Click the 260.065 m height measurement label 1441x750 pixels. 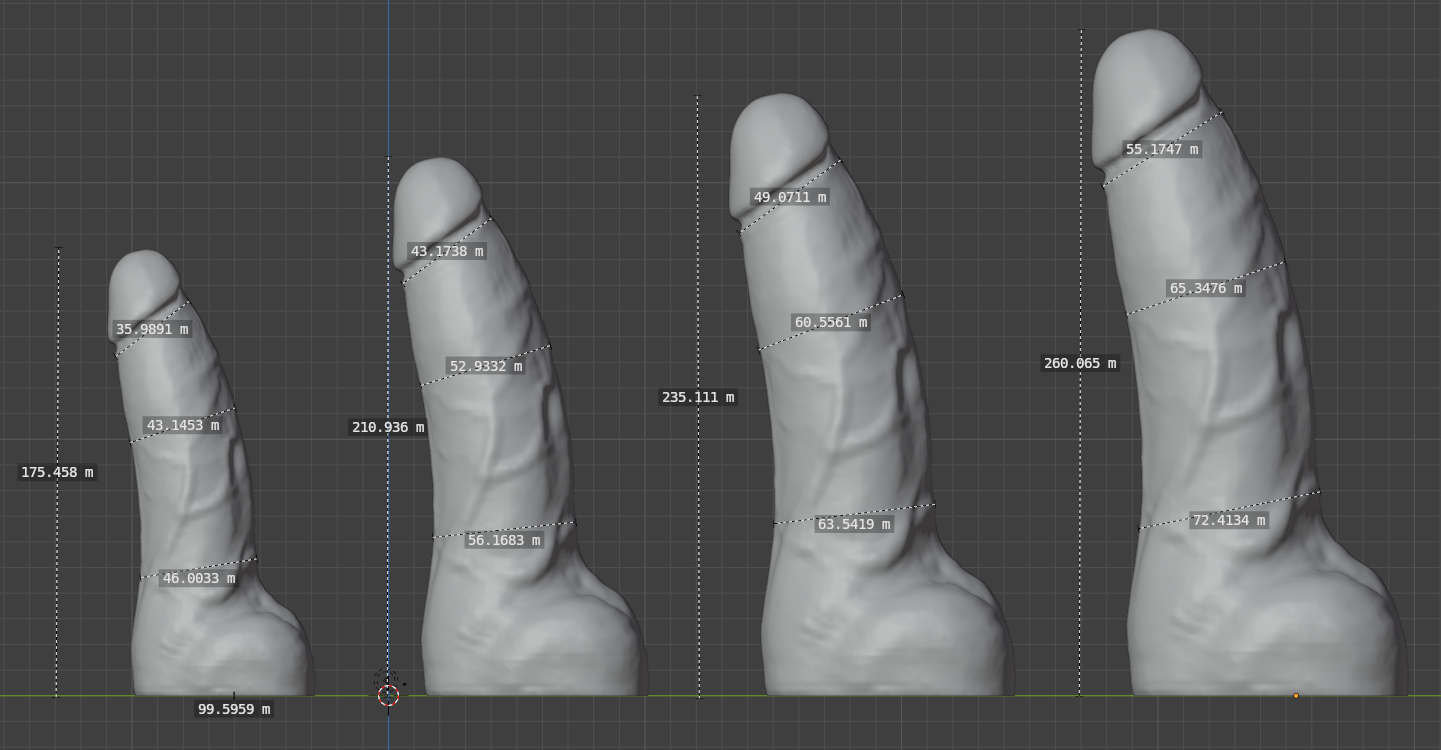coord(1080,363)
